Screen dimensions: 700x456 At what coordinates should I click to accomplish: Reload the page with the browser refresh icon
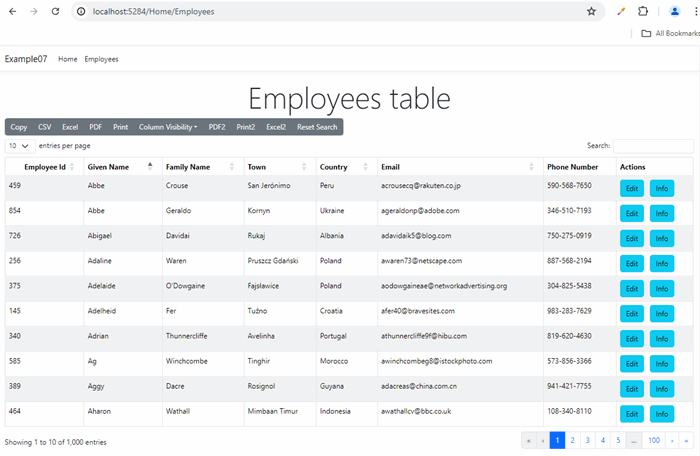point(55,12)
